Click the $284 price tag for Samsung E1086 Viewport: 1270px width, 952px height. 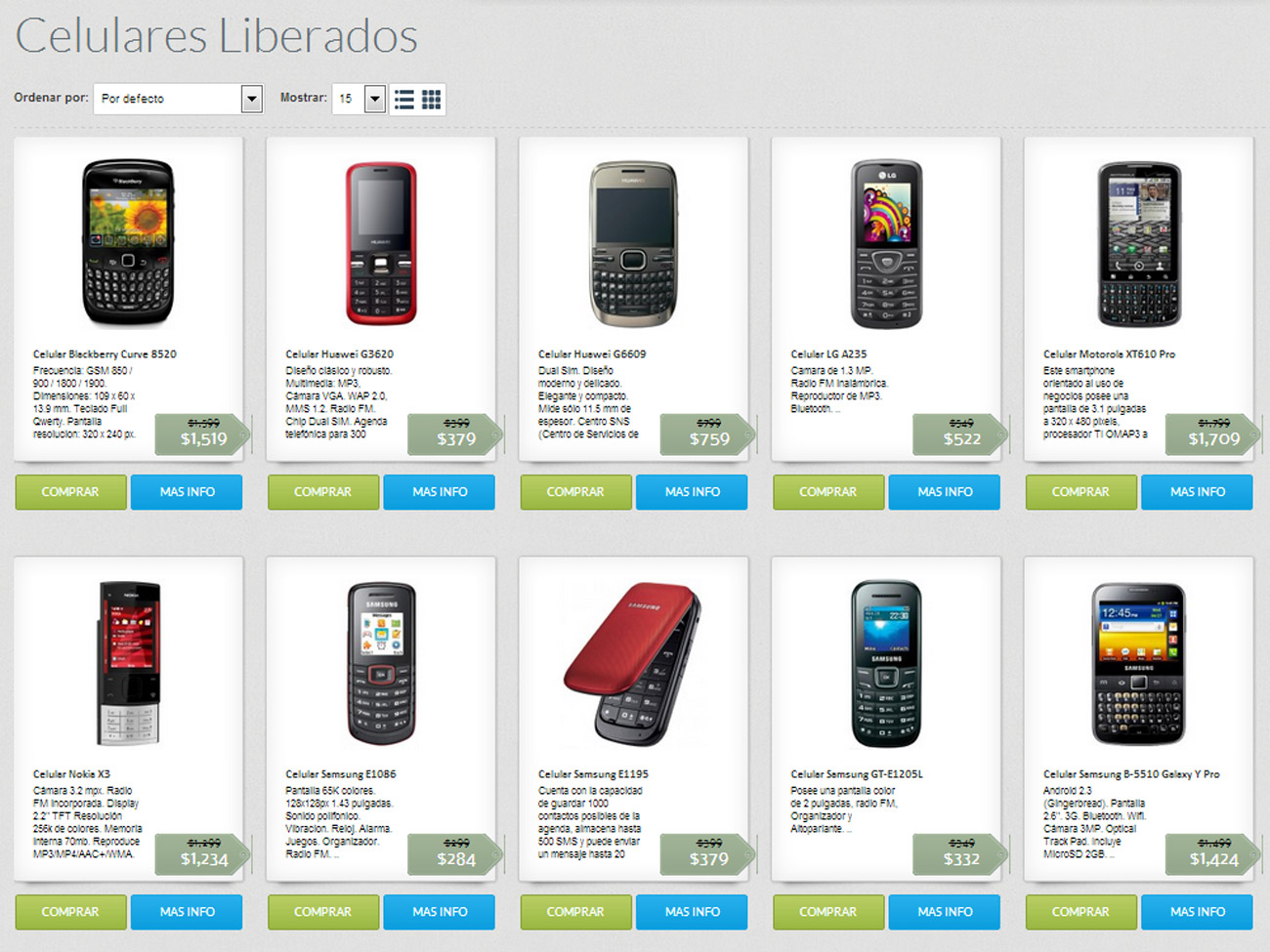click(455, 854)
